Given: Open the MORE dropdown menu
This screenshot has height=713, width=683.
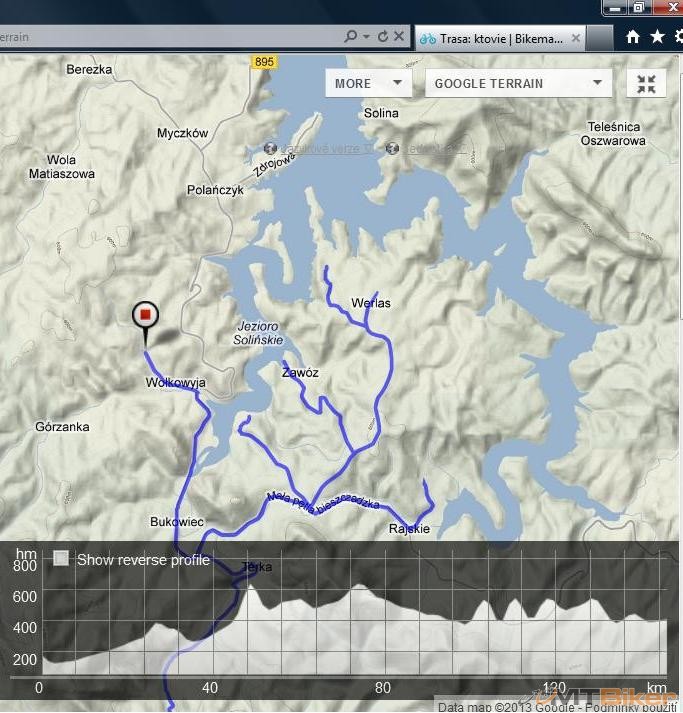Looking at the screenshot, I should [367, 84].
